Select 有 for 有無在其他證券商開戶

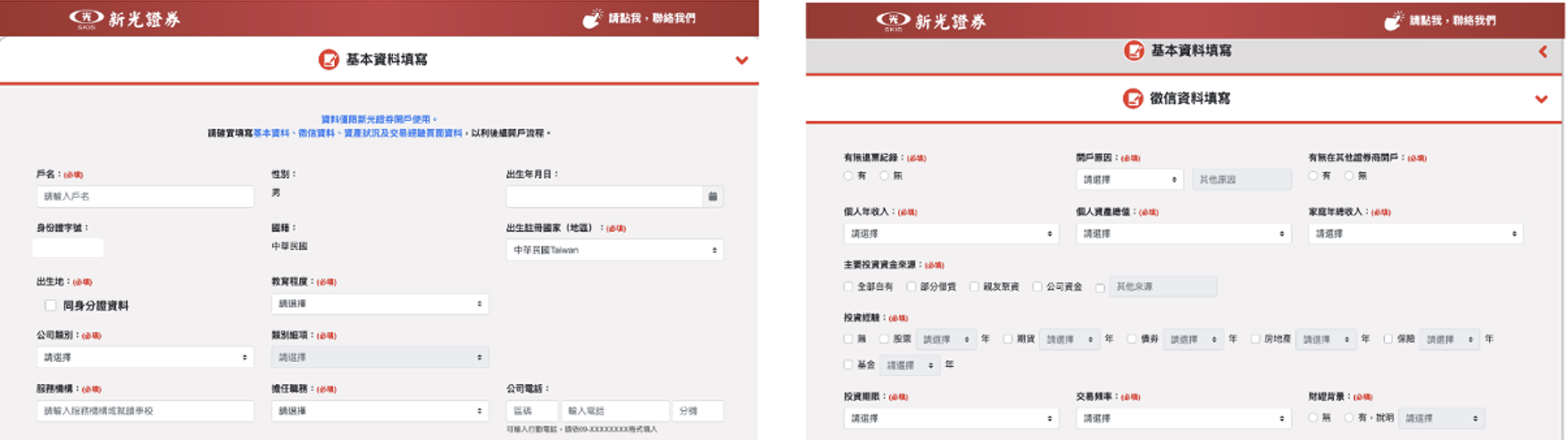click(1313, 176)
